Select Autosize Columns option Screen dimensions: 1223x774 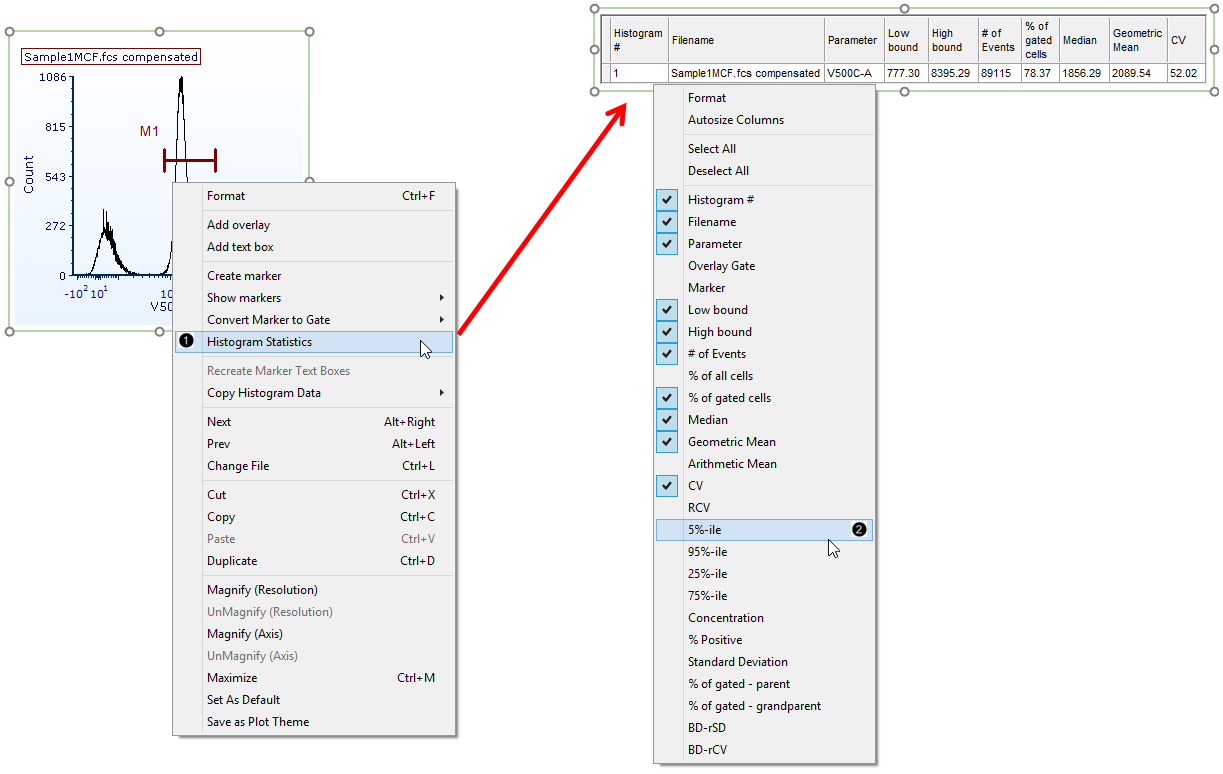735,120
